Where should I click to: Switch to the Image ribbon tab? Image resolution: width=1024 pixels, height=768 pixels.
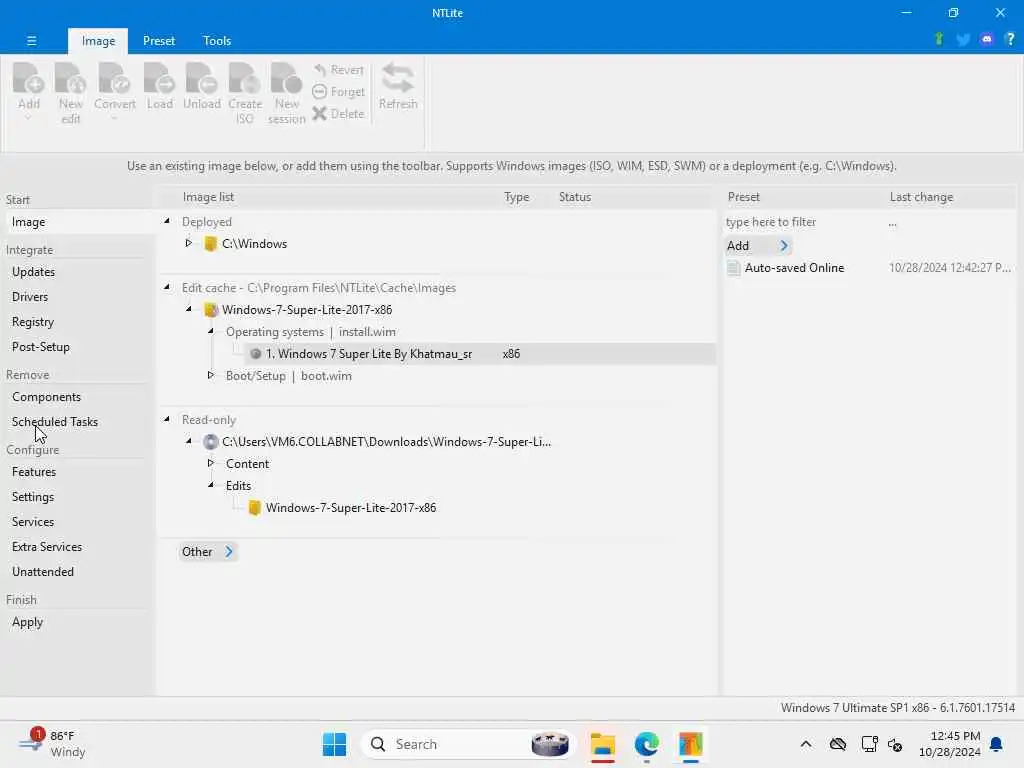click(98, 40)
